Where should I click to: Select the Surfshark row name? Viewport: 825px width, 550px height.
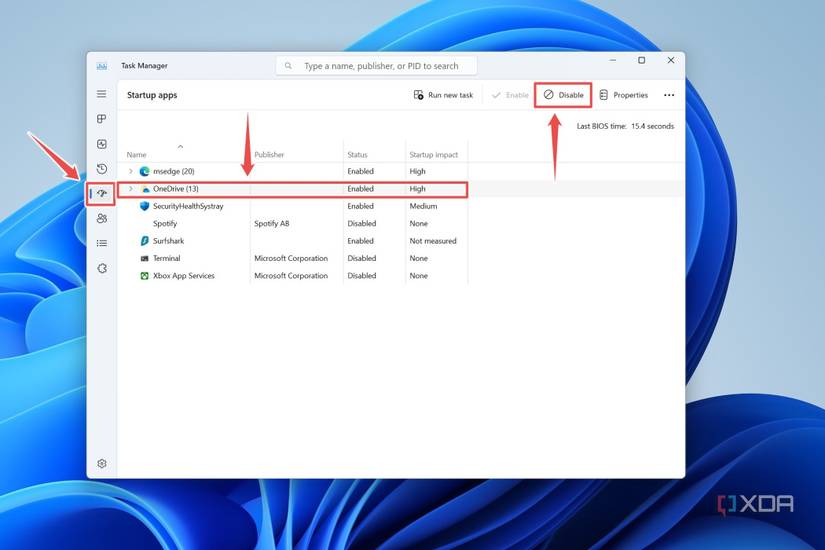pyautogui.click(x=168, y=241)
